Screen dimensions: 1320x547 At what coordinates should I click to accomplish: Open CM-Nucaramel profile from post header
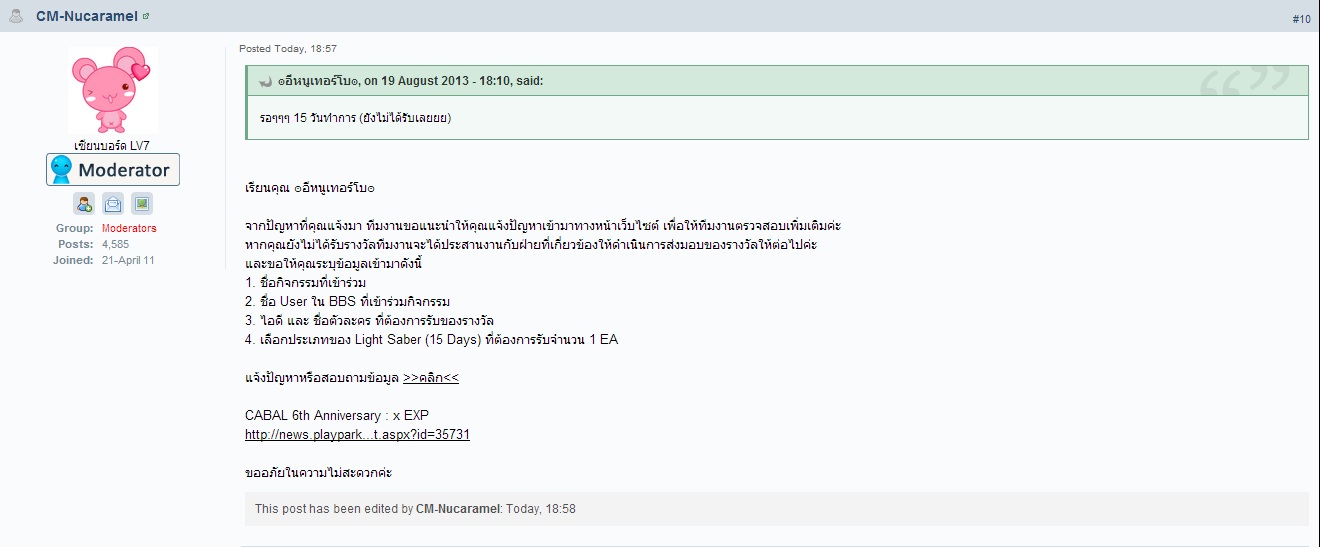coord(86,16)
